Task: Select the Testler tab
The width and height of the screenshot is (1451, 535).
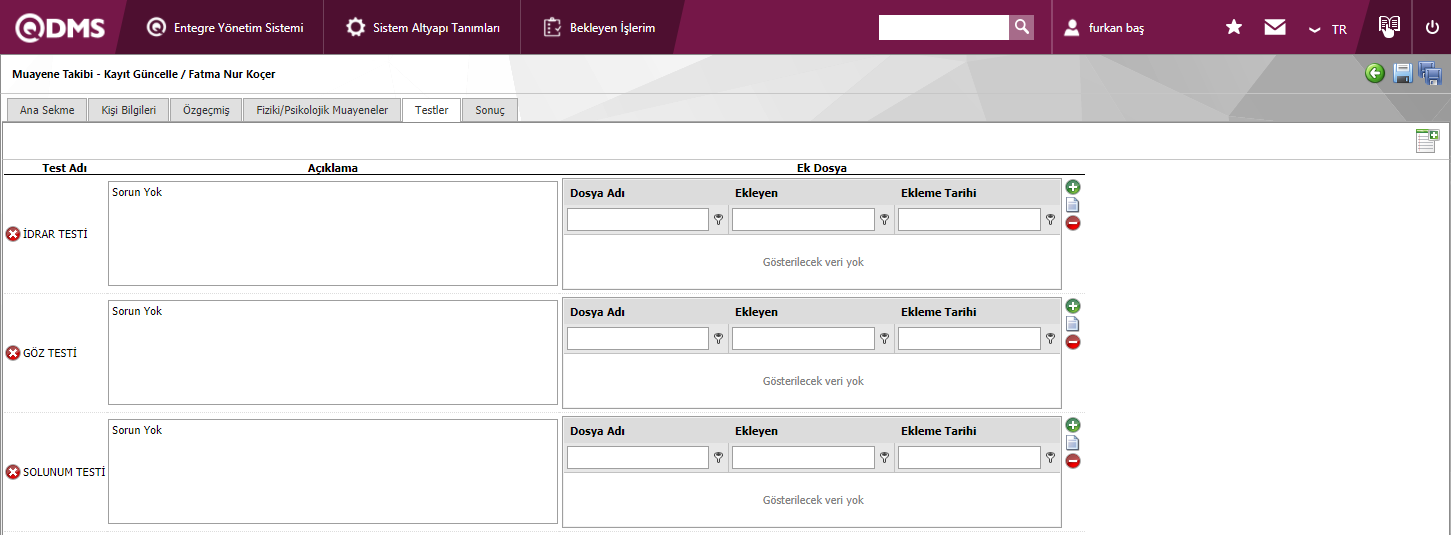Action: tap(432, 110)
